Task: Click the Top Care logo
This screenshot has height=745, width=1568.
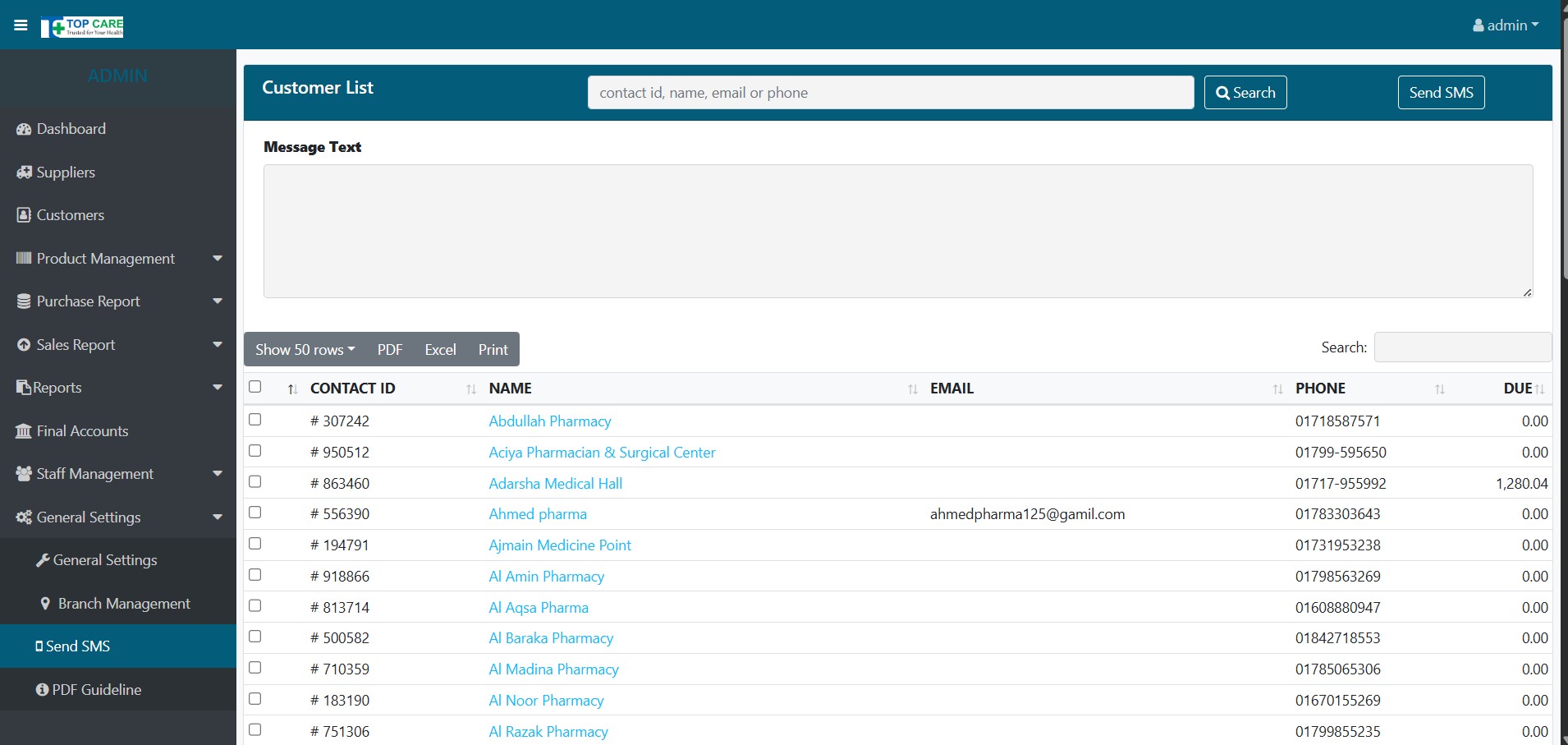Action: click(x=82, y=27)
